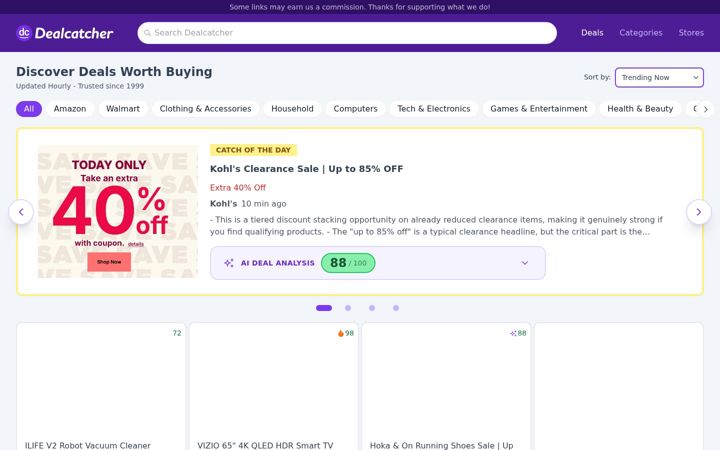The width and height of the screenshot is (720, 450).
Task: Click the AI Deal Analysis sparkle icon
Action: [x=229, y=263]
